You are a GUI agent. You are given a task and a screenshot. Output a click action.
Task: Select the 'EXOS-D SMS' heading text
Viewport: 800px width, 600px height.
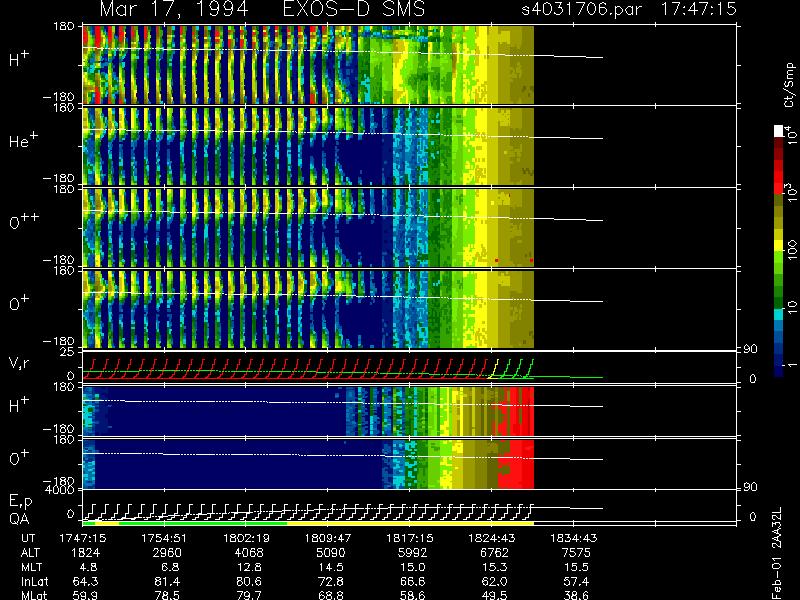tap(354, 9)
